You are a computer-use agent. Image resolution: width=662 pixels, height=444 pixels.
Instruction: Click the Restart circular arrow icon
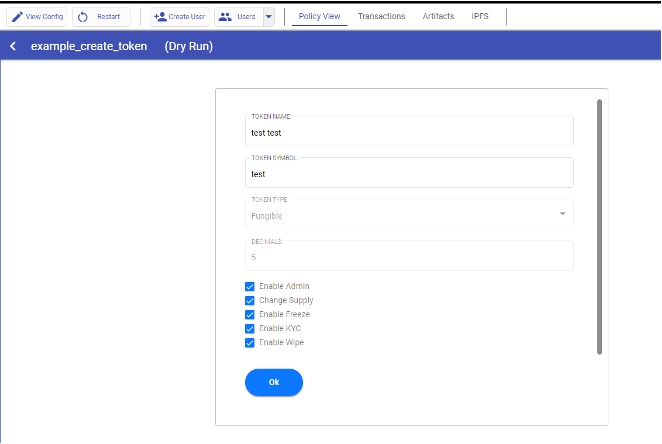pos(83,17)
